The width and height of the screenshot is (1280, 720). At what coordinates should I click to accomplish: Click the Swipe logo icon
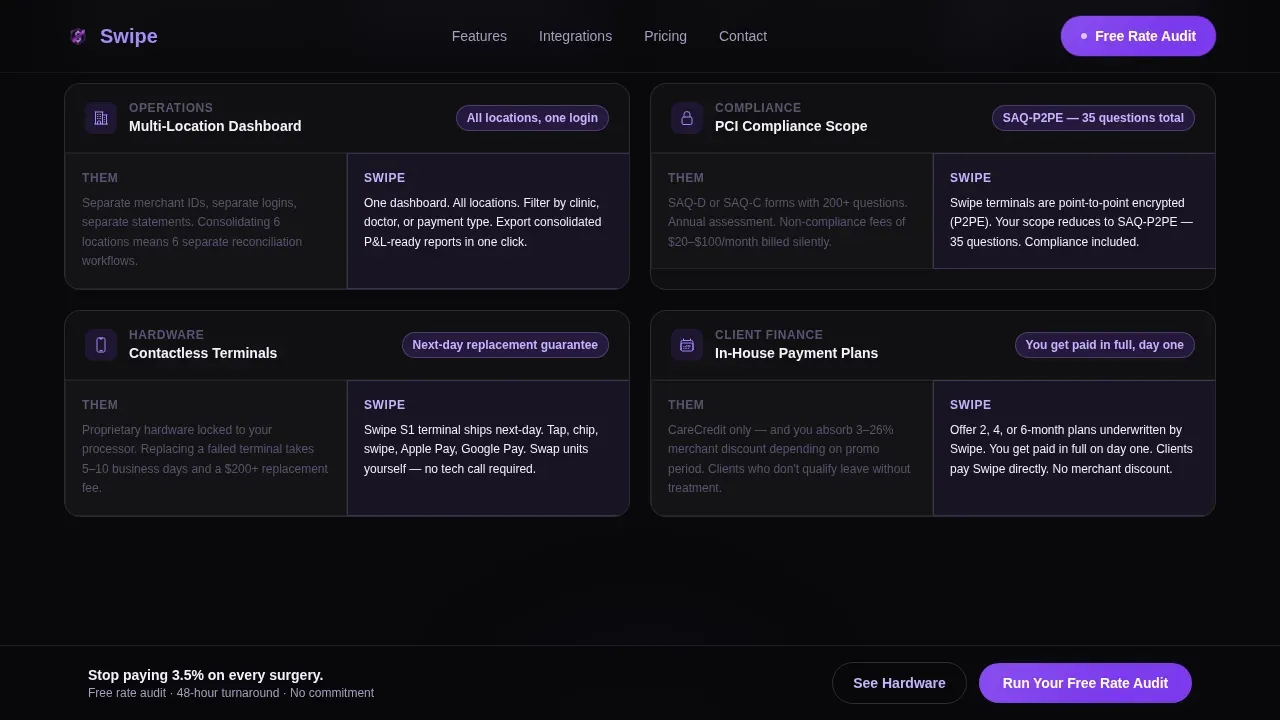78,36
